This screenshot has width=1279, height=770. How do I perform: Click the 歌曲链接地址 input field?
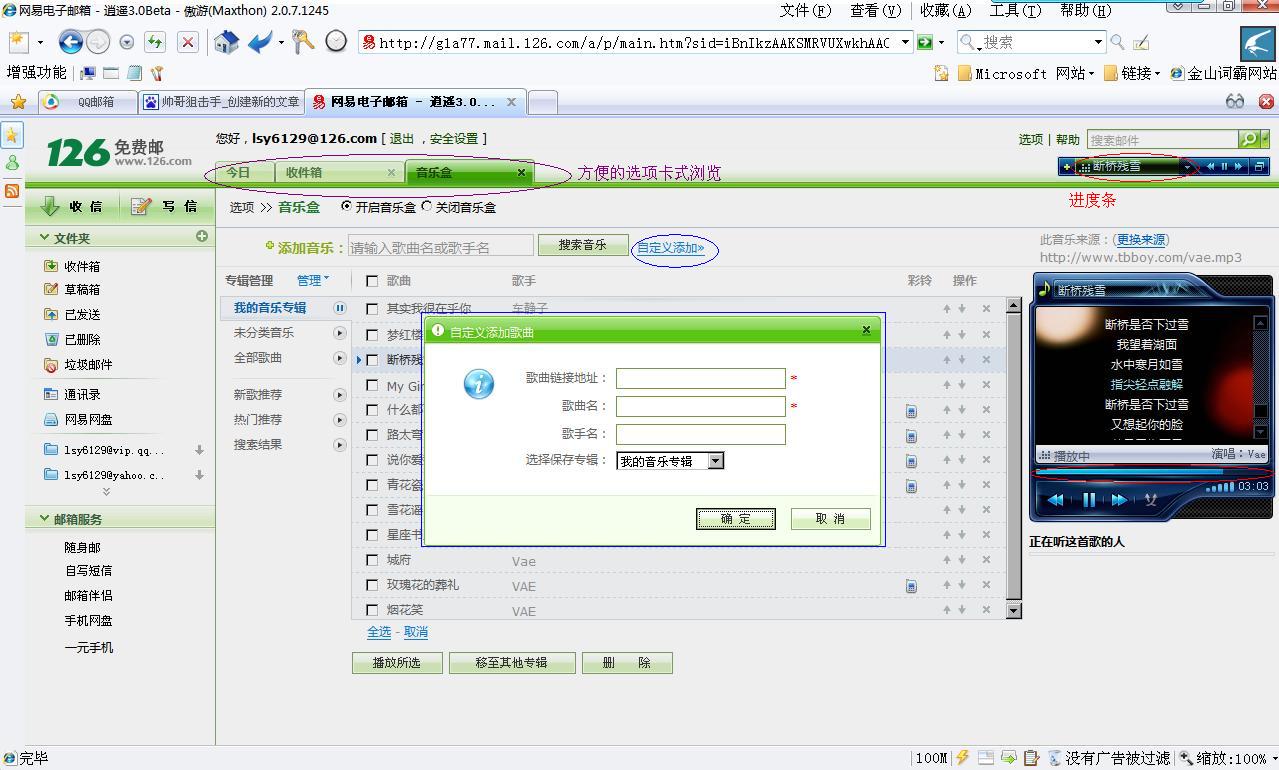point(701,378)
